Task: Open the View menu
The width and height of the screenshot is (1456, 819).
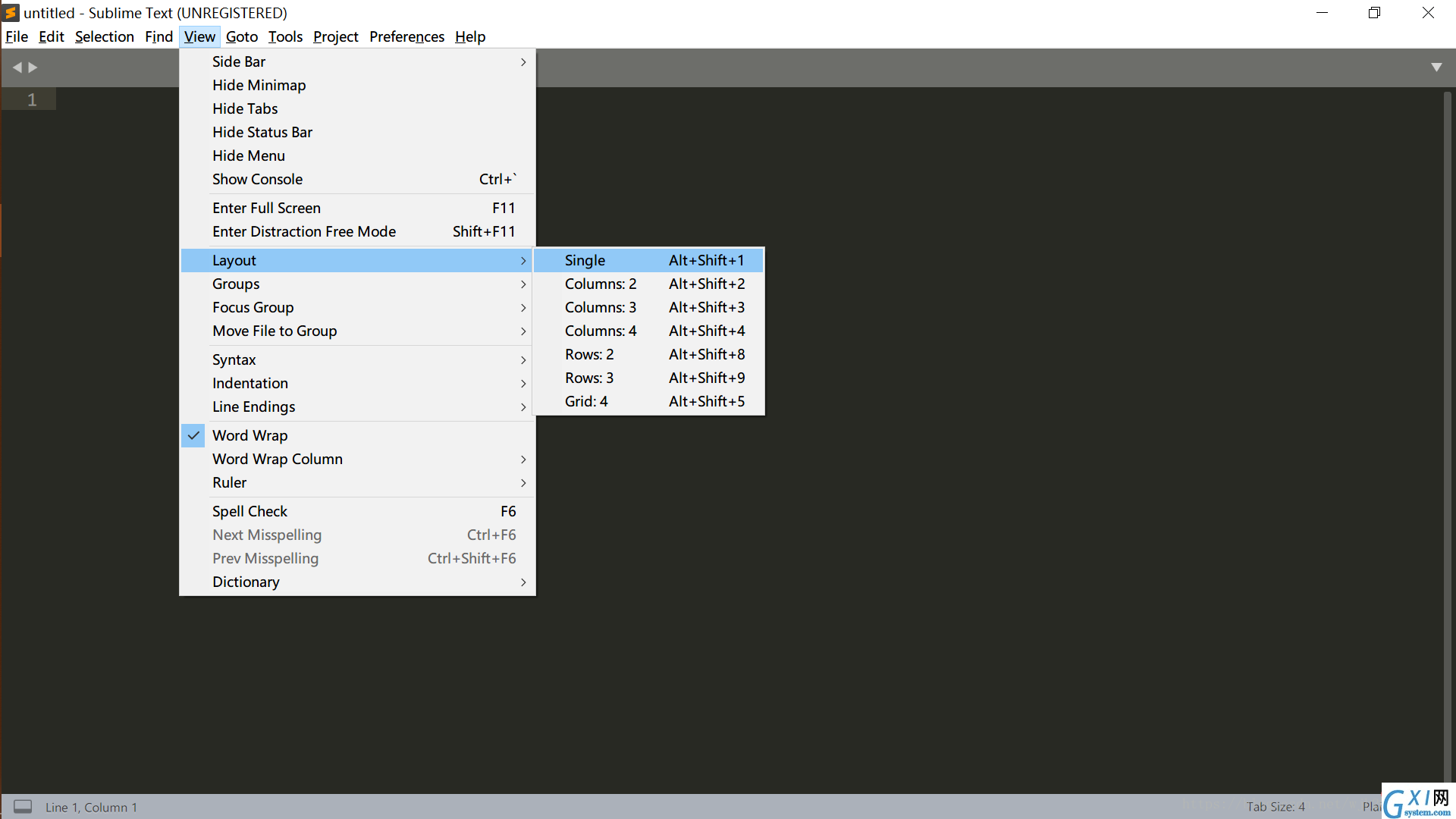Action: [x=199, y=36]
